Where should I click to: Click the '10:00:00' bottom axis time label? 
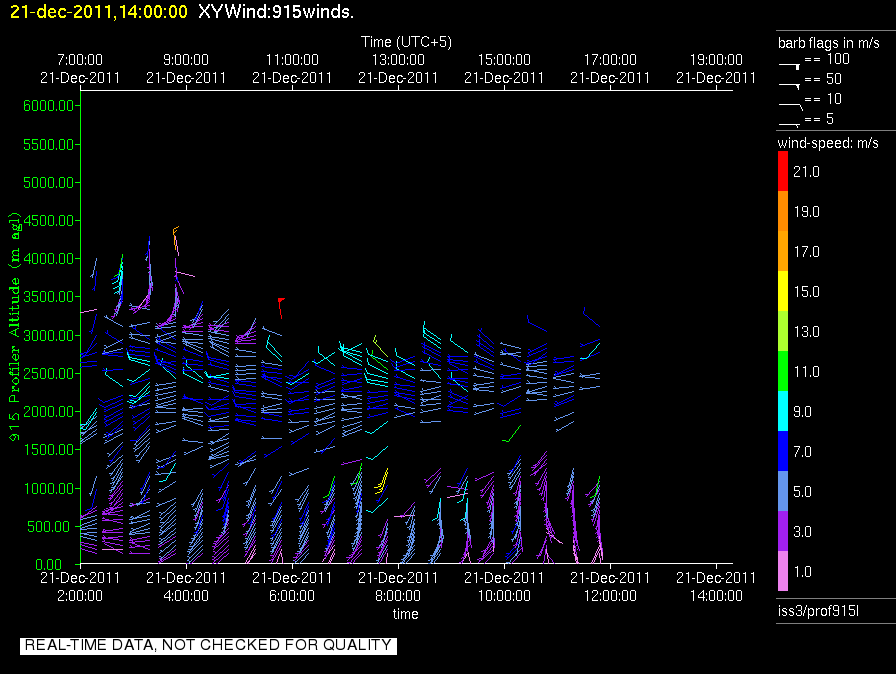pyautogui.click(x=504, y=596)
